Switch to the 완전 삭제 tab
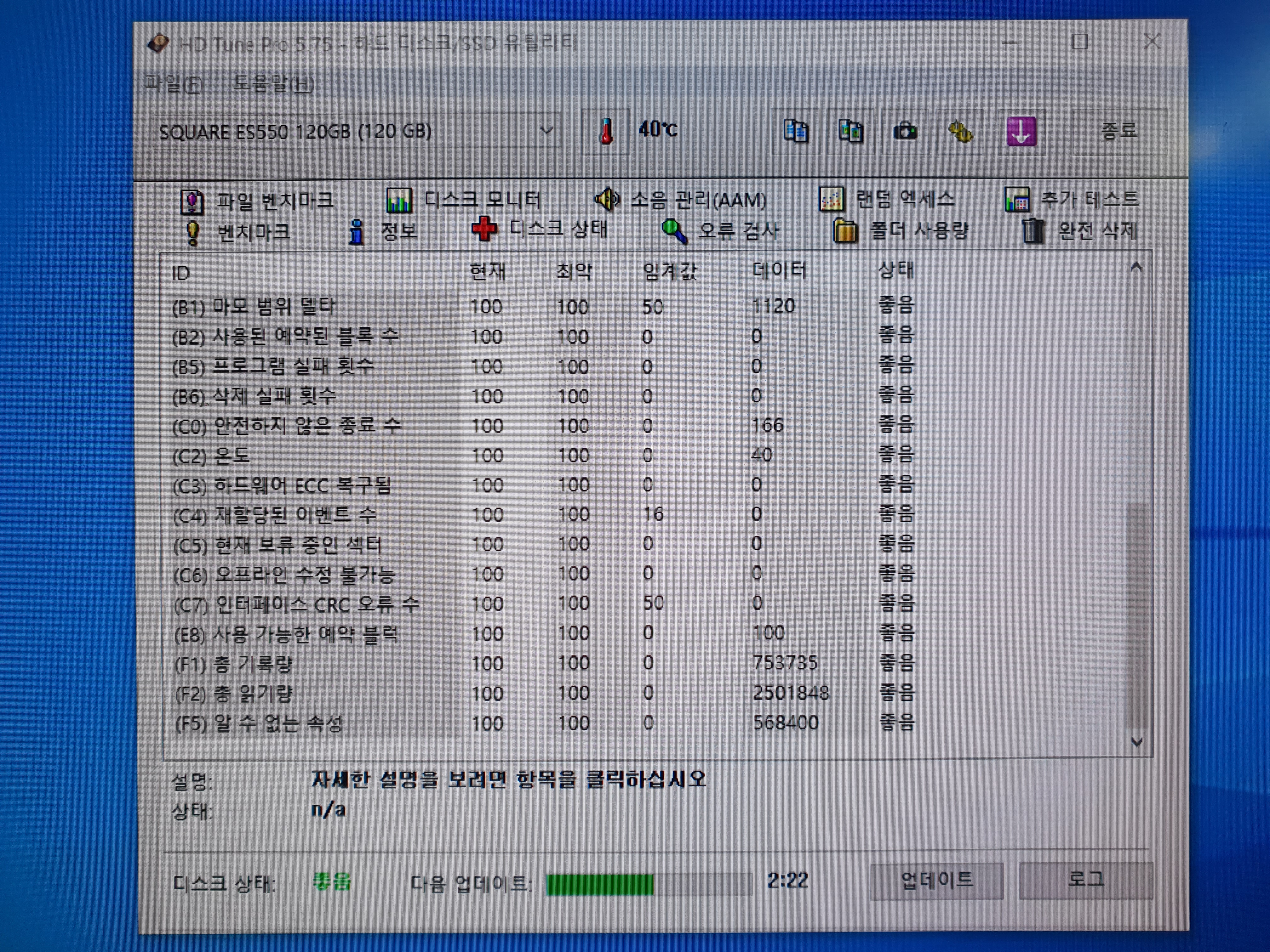1270x952 pixels. (x=1079, y=231)
